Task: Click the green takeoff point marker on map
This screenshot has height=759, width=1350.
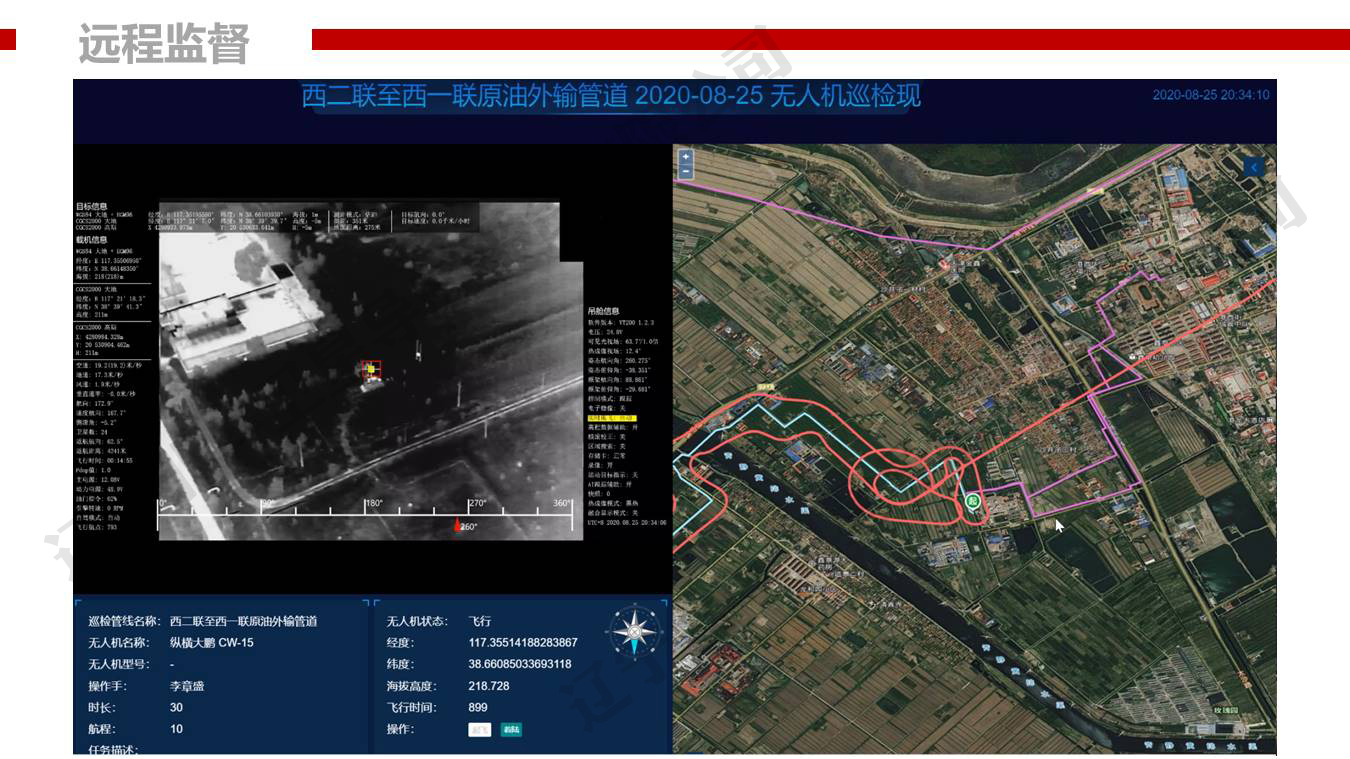Action: (x=972, y=501)
